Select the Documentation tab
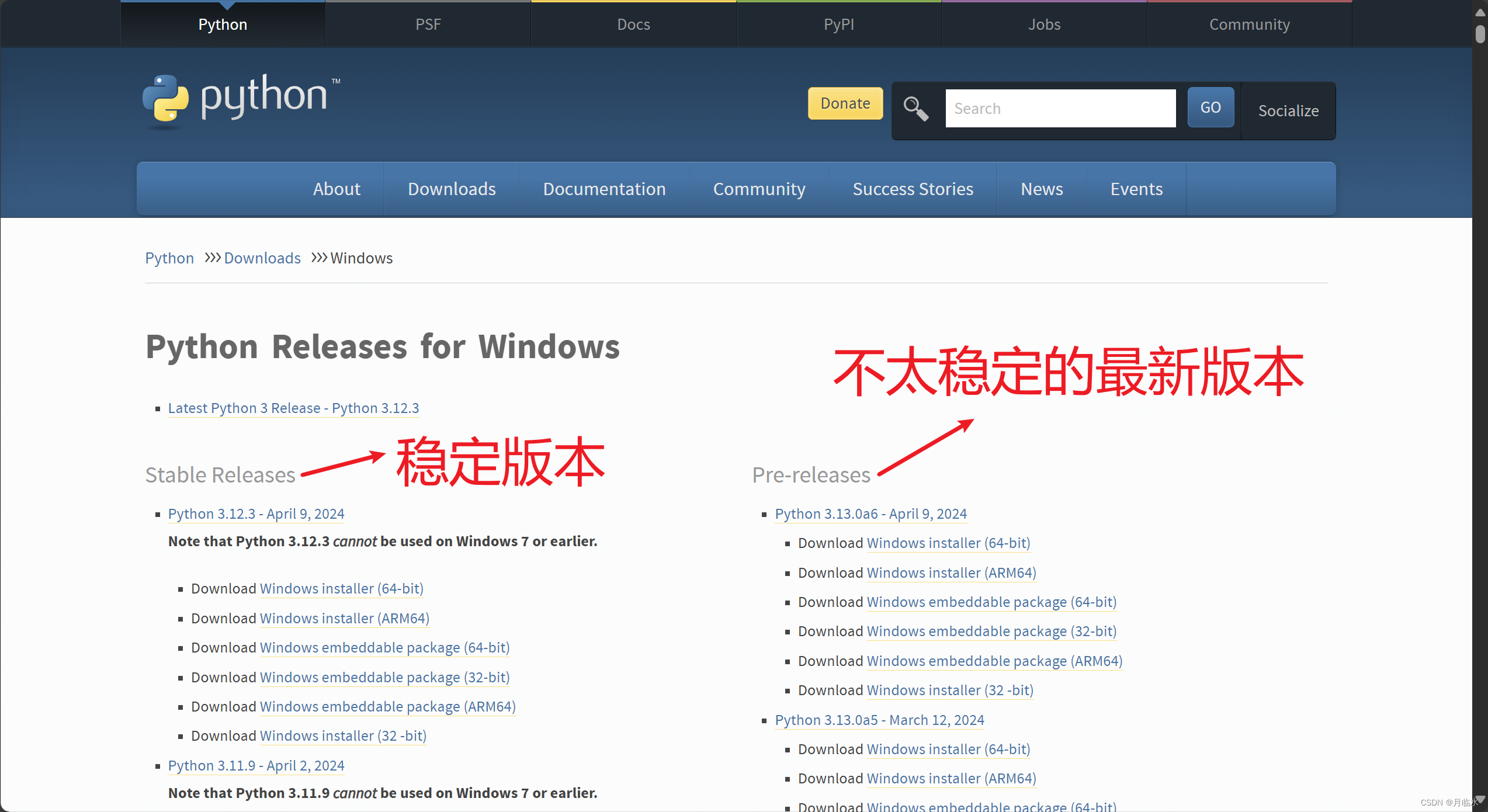The image size is (1488, 812). pyautogui.click(x=604, y=188)
